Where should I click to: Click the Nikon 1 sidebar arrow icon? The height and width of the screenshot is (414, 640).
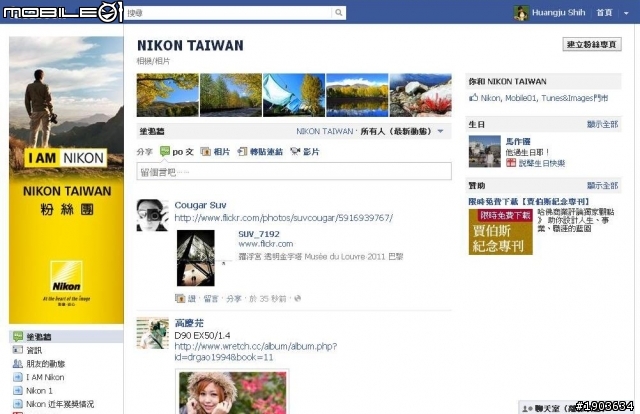tap(18, 390)
